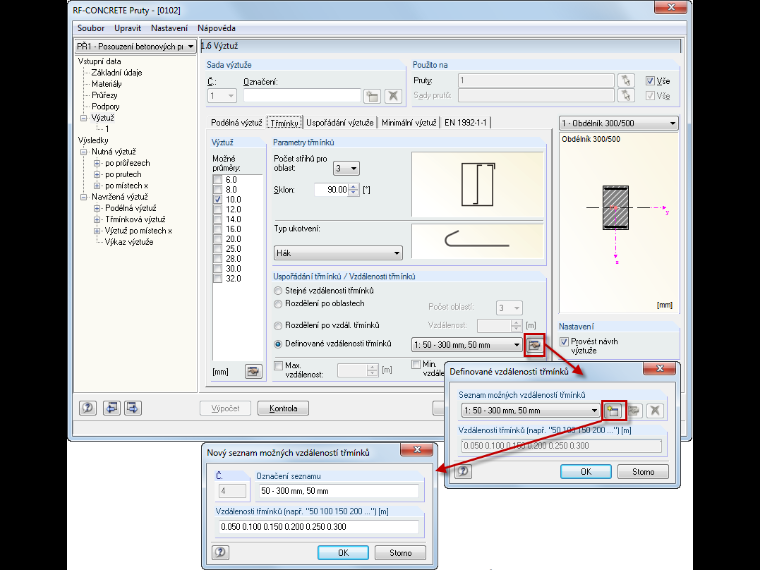Go to previous table with back arrow icon
Image resolution: width=760 pixels, height=570 pixels.
[x=112, y=408]
